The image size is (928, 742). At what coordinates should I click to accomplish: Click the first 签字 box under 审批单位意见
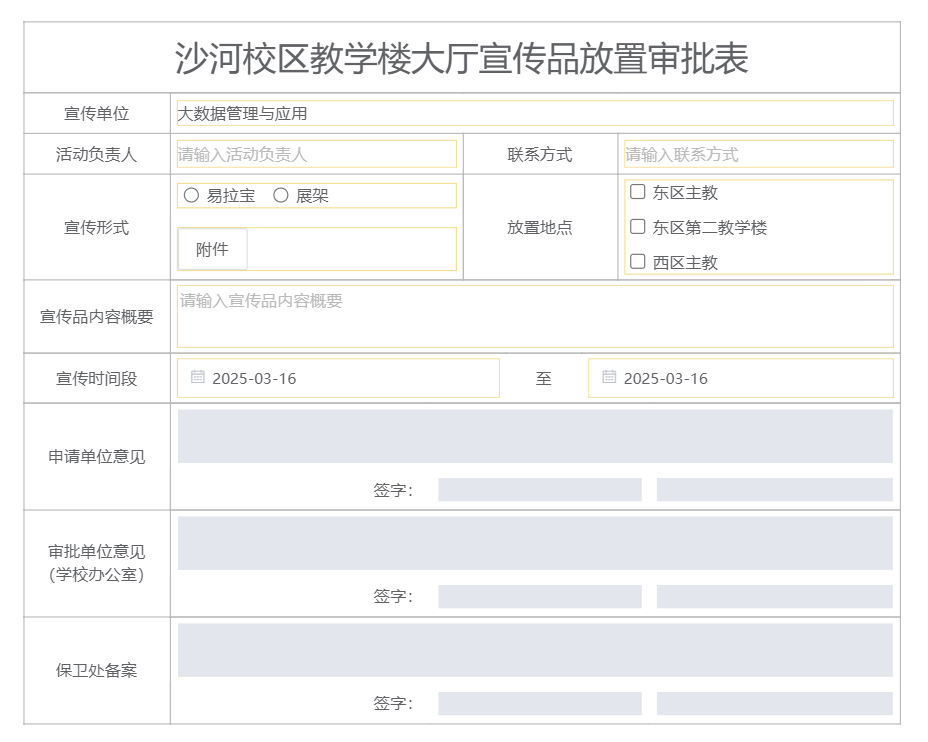click(539, 597)
